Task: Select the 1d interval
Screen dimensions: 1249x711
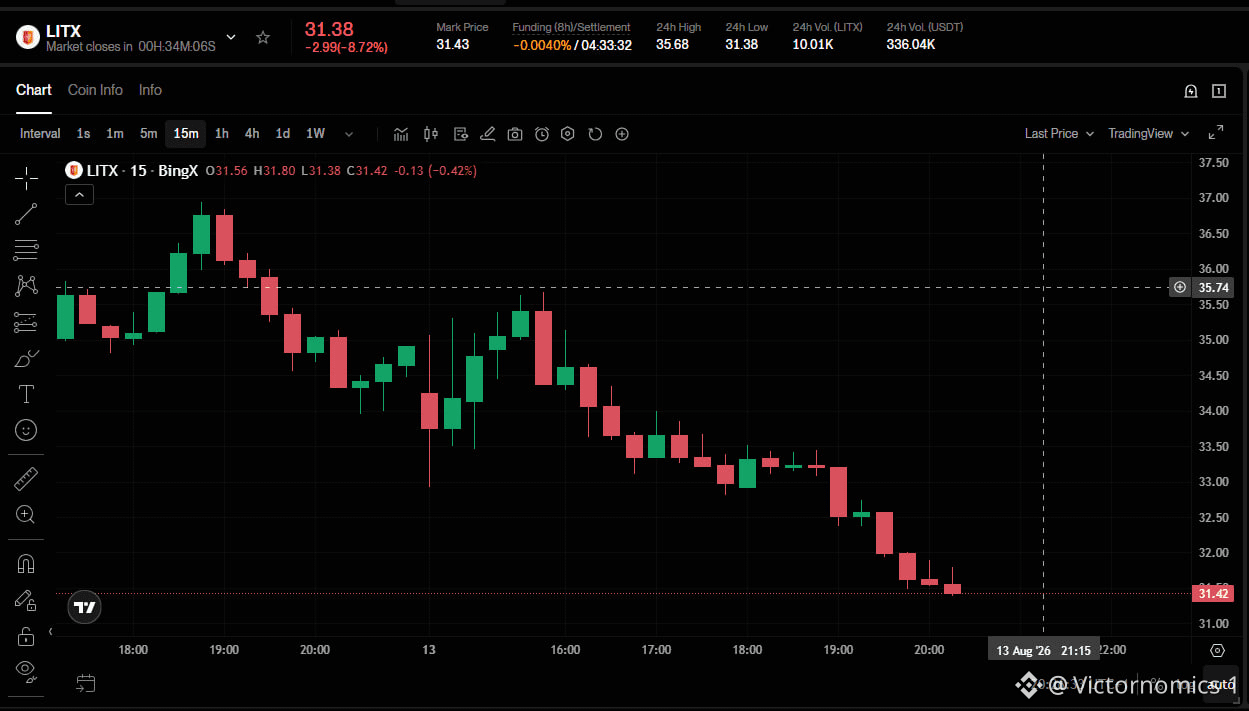Action: coord(283,134)
